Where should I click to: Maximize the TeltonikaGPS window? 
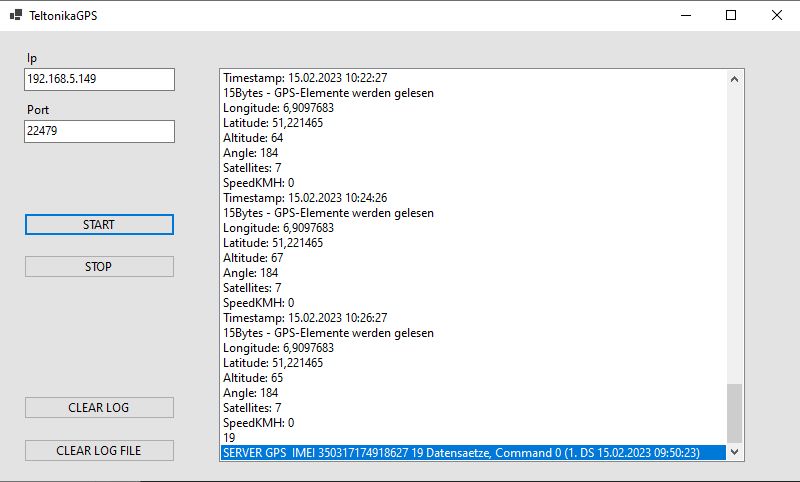click(731, 15)
